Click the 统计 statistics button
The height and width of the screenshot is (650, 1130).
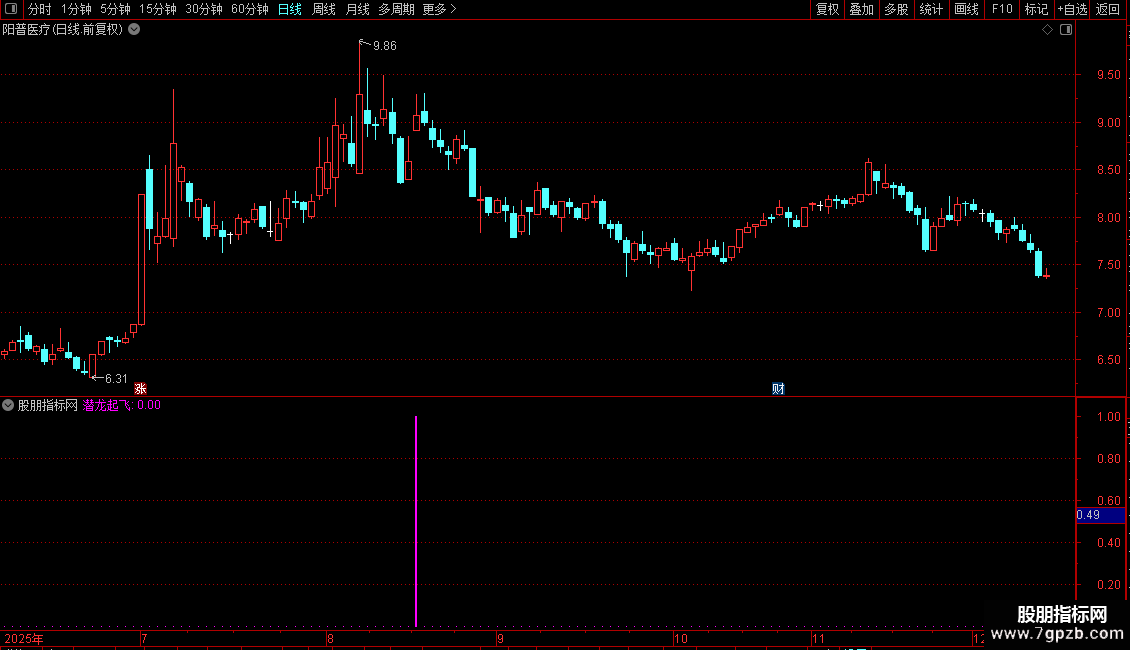point(931,9)
